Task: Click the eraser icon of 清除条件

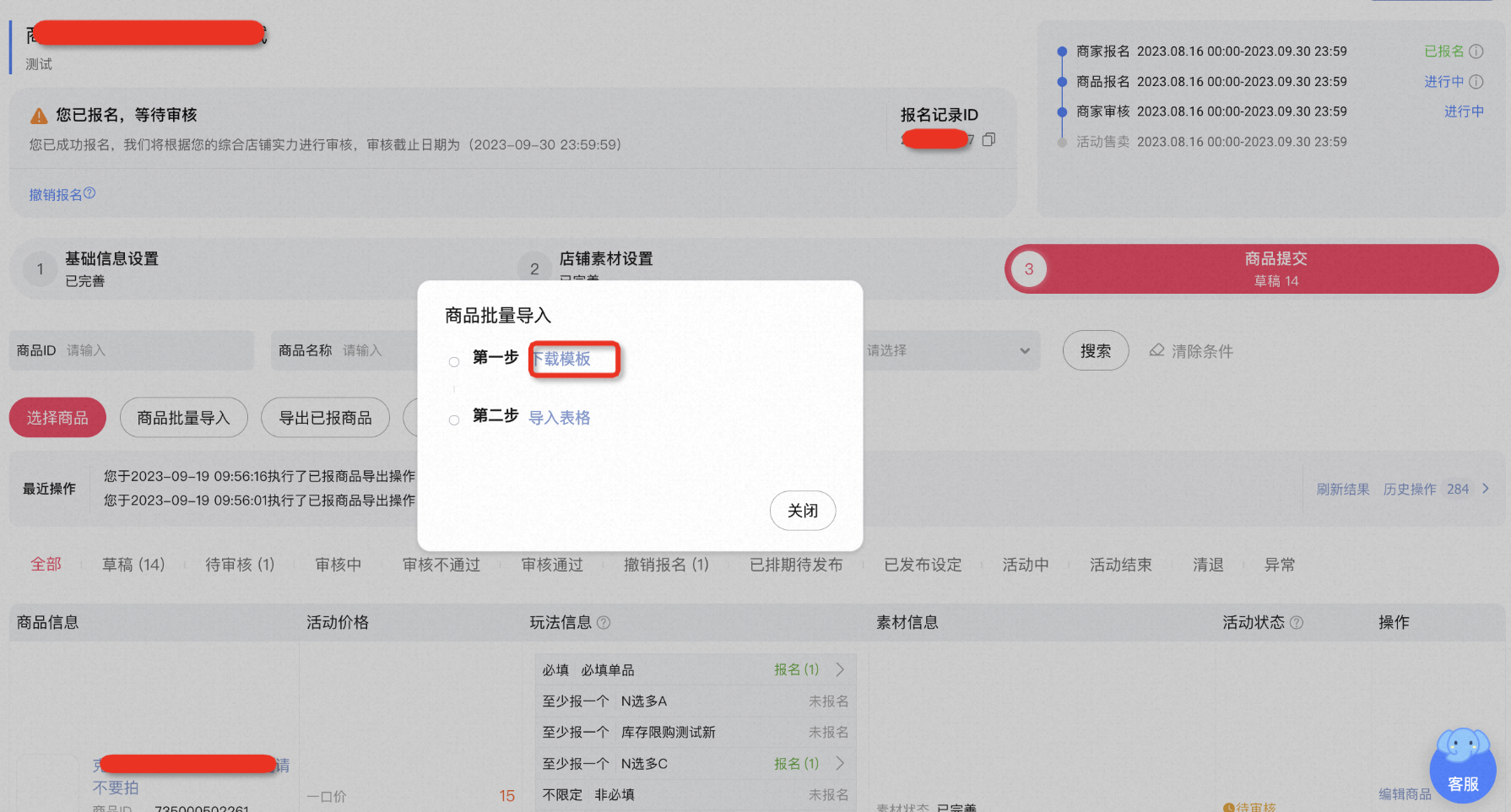Action: pos(1157,350)
